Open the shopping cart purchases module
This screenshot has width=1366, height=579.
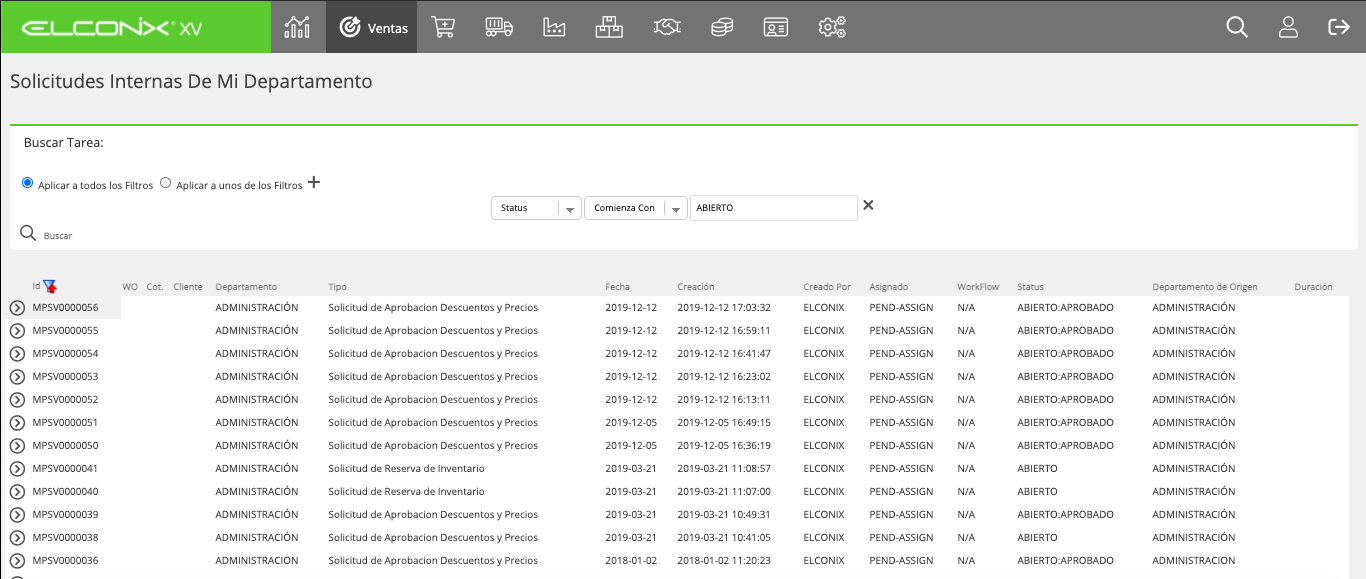(444, 27)
